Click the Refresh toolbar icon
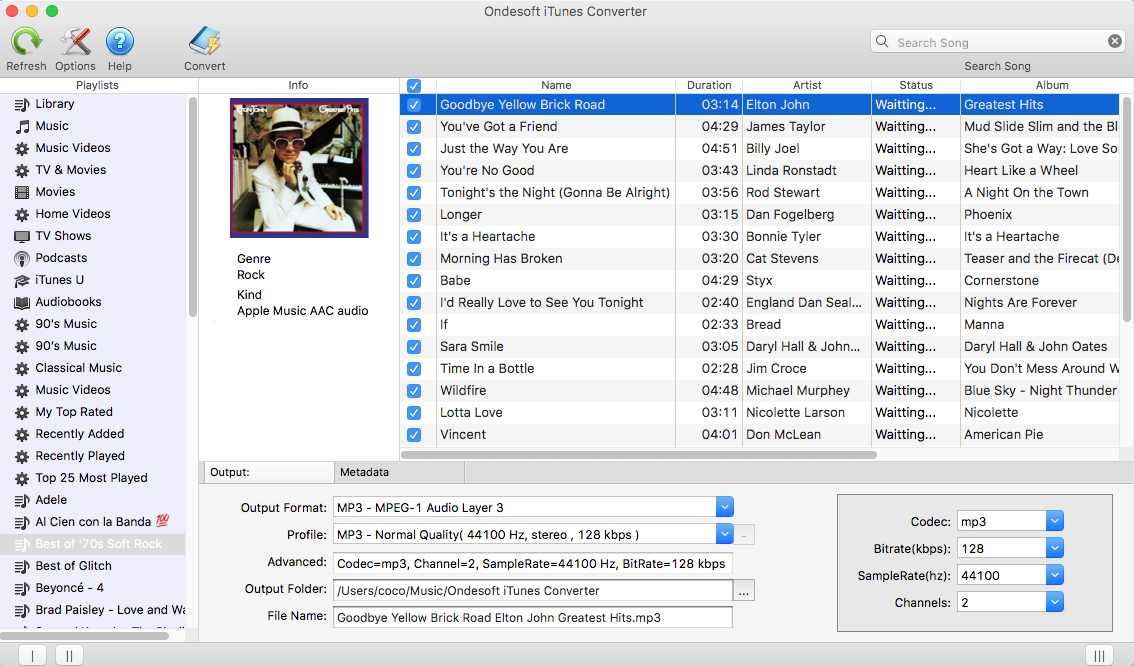1134x666 pixels. [26, 41]
